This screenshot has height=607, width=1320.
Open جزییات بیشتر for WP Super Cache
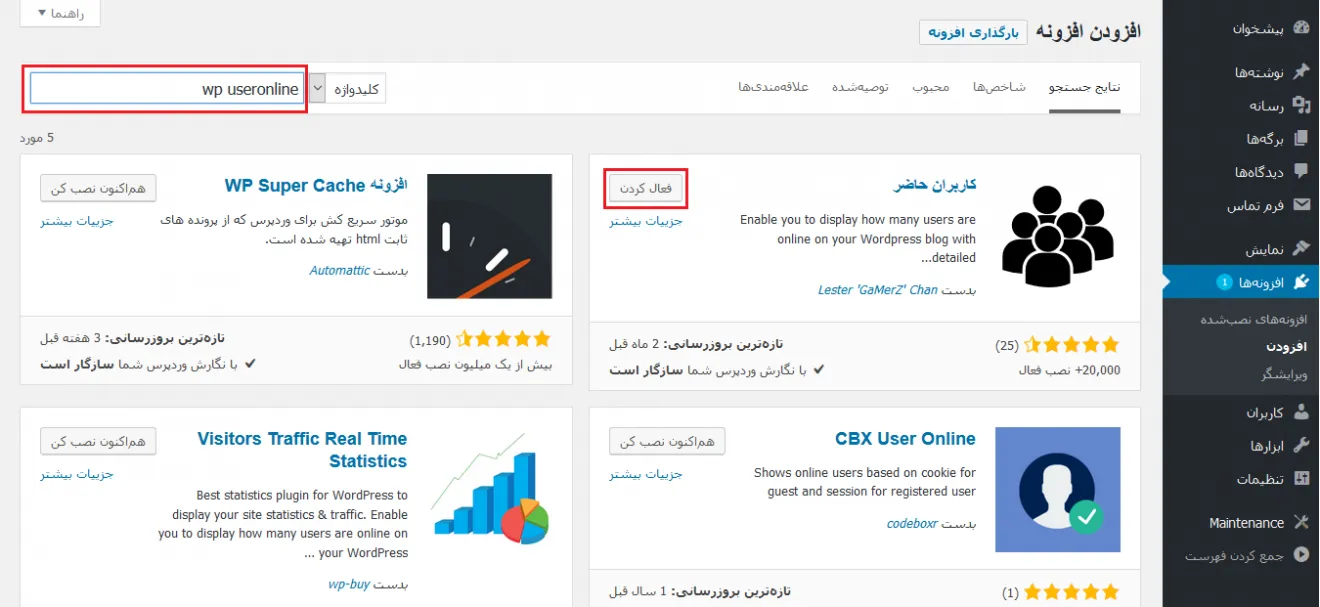point(78,221)
